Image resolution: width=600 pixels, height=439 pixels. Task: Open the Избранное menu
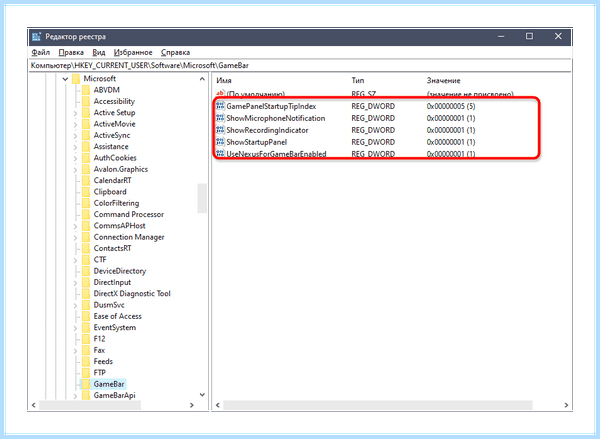pos(133,52)
